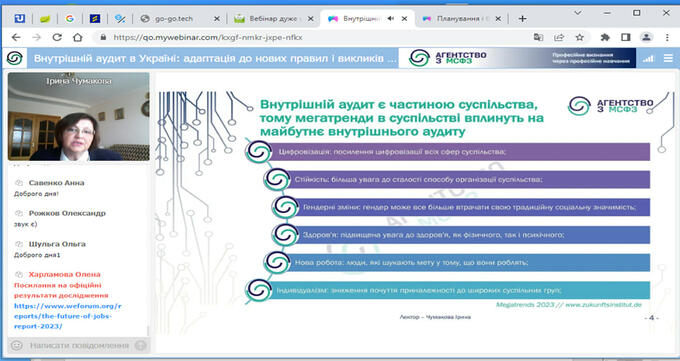
Task: Toggle the browser side panel
Action: (x=625, y=37)
